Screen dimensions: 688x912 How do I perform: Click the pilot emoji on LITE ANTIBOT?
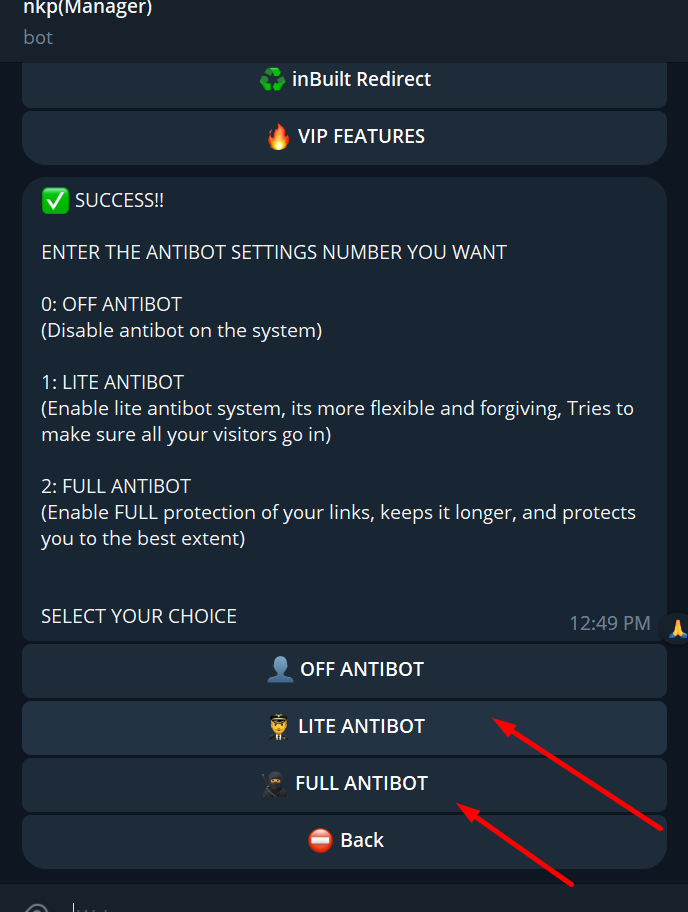[x=279, y=726]
